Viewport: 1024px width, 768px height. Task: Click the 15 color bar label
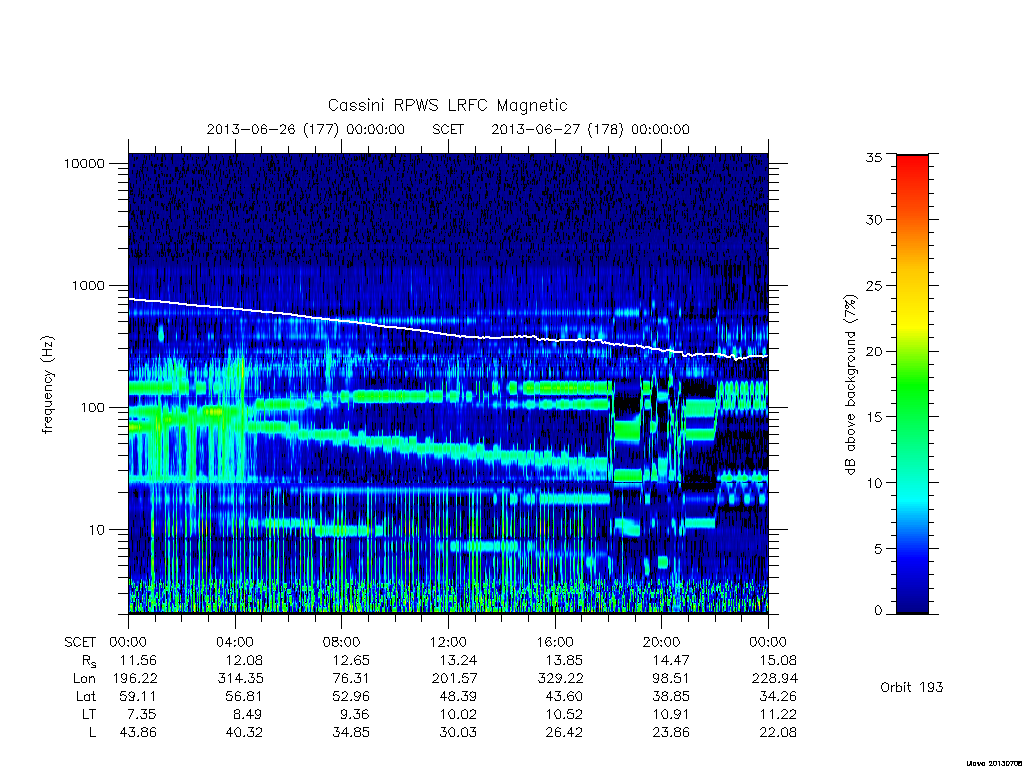pos(873,417)
